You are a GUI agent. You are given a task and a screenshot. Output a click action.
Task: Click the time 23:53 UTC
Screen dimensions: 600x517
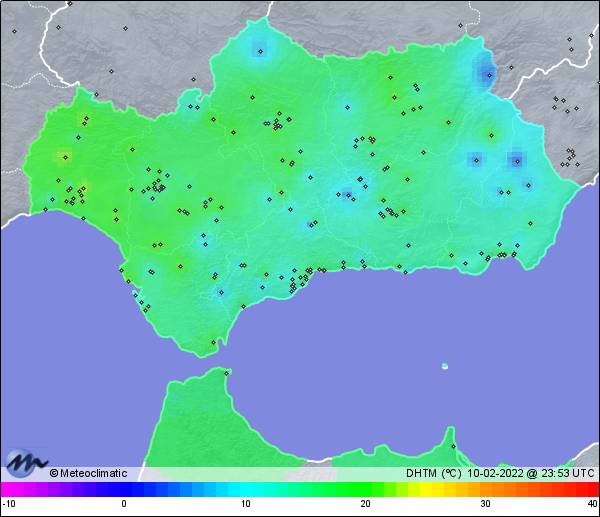click(567, 473)
